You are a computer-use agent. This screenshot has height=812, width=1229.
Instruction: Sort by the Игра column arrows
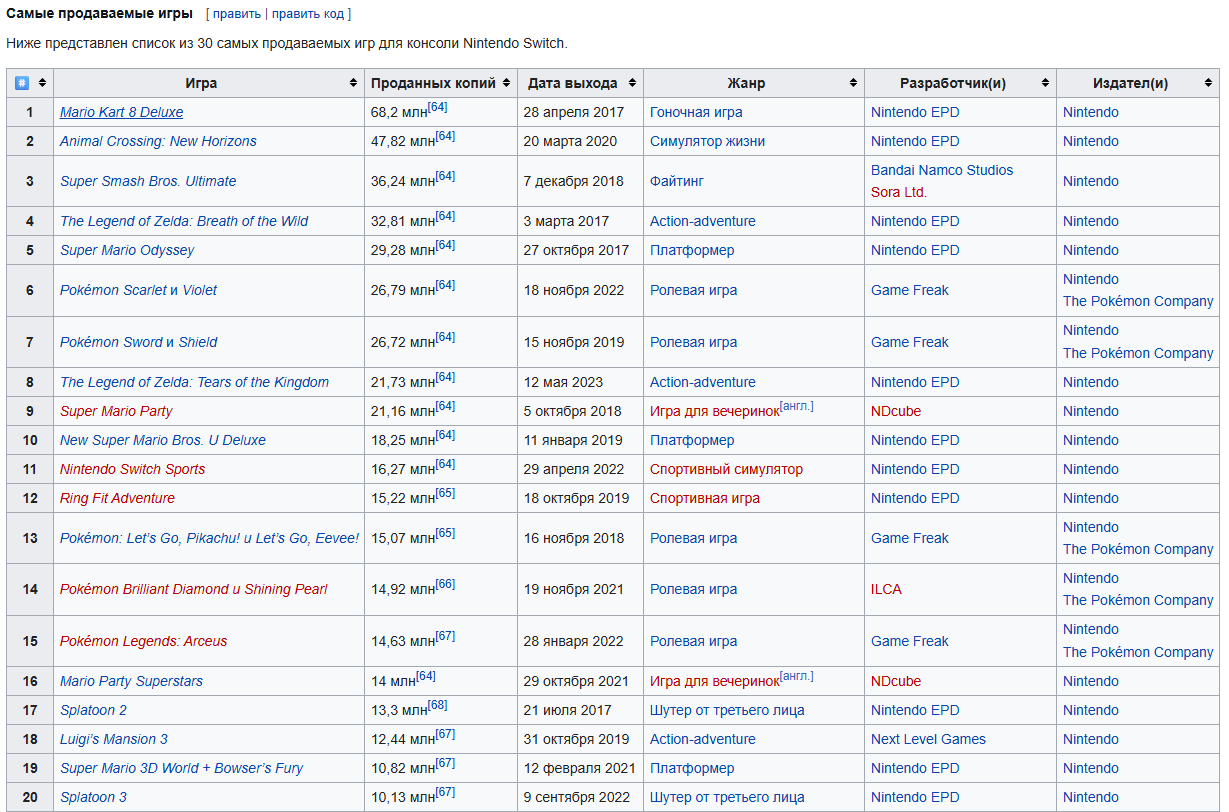pos(353,83)
